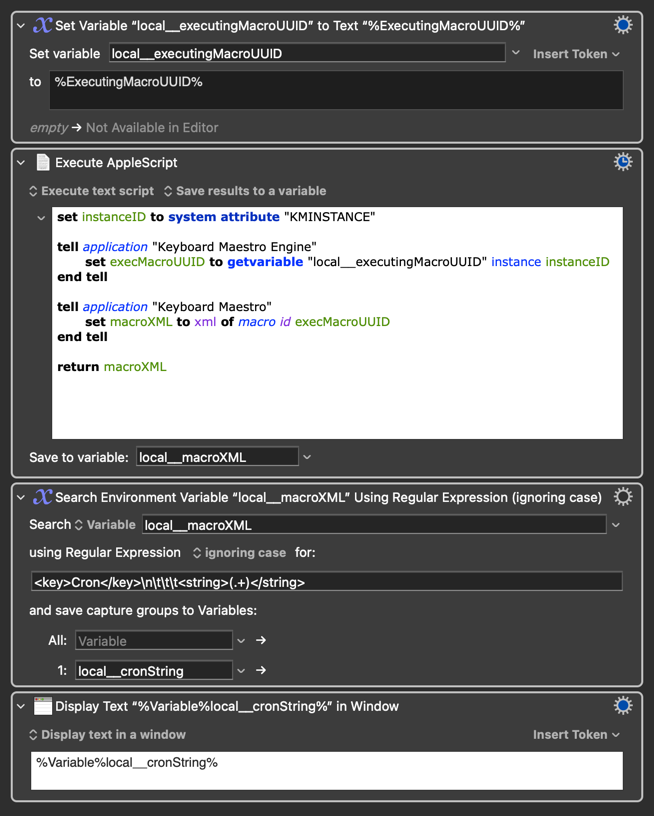Viewport: 654px width, 816px height.
Task: Change the "ignoring case" regex option
Action: tap(239, 553)
